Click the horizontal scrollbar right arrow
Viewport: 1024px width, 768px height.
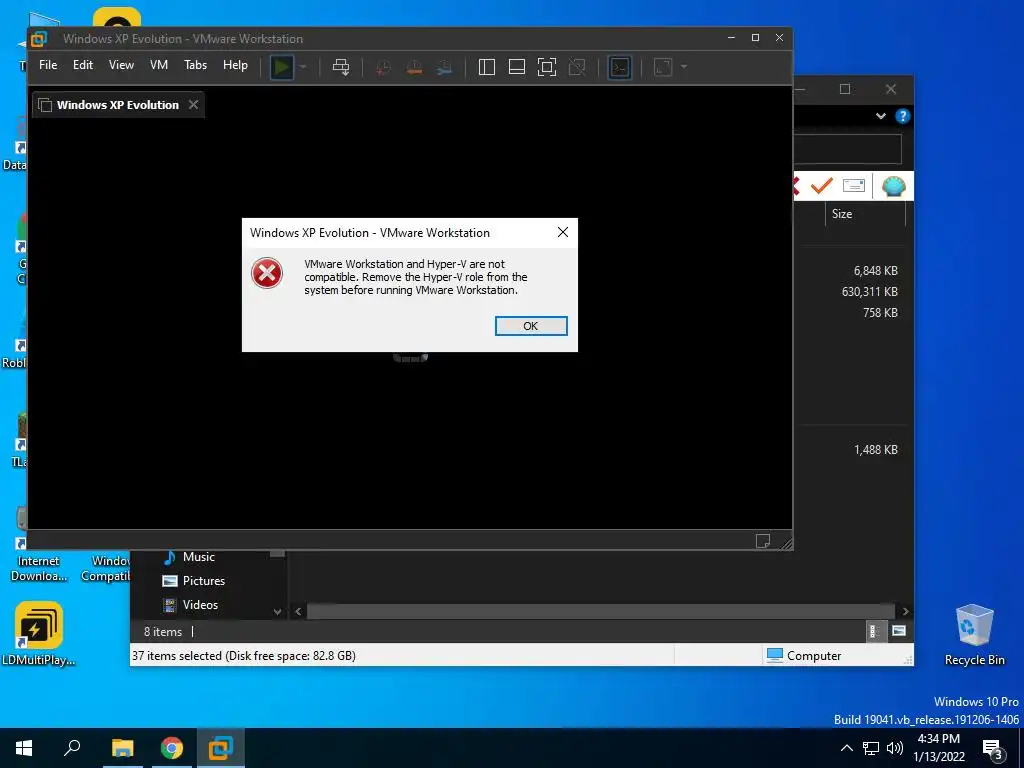(x=906, y=612)
